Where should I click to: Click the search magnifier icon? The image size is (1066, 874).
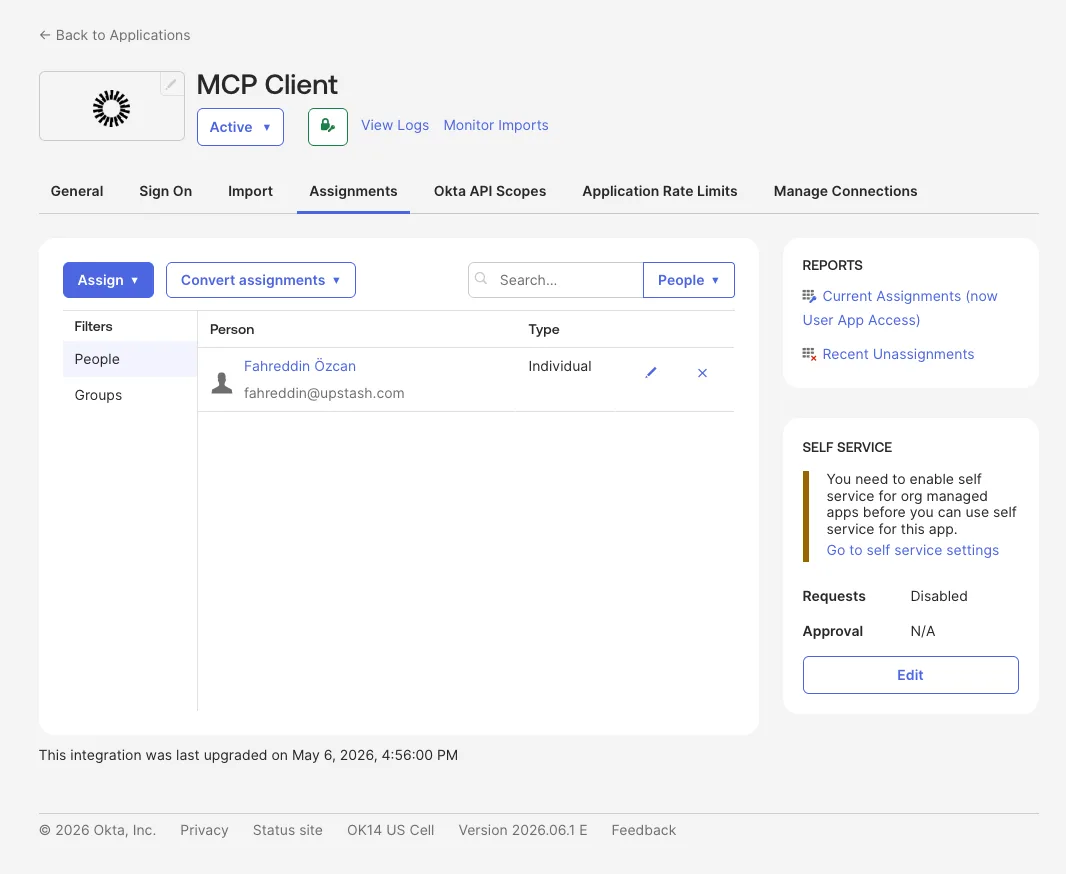481,279
